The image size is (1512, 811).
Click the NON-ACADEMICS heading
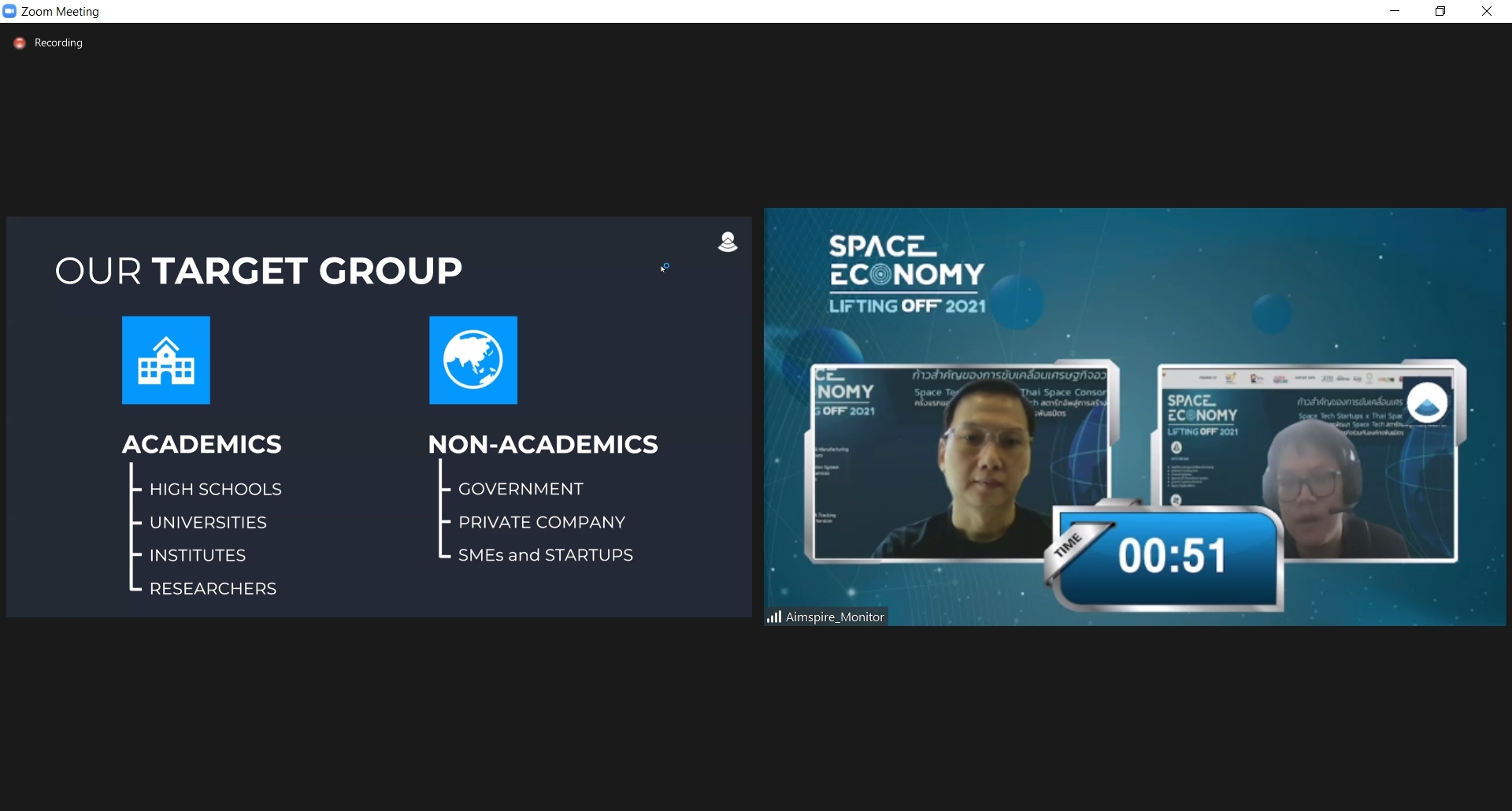543,444
